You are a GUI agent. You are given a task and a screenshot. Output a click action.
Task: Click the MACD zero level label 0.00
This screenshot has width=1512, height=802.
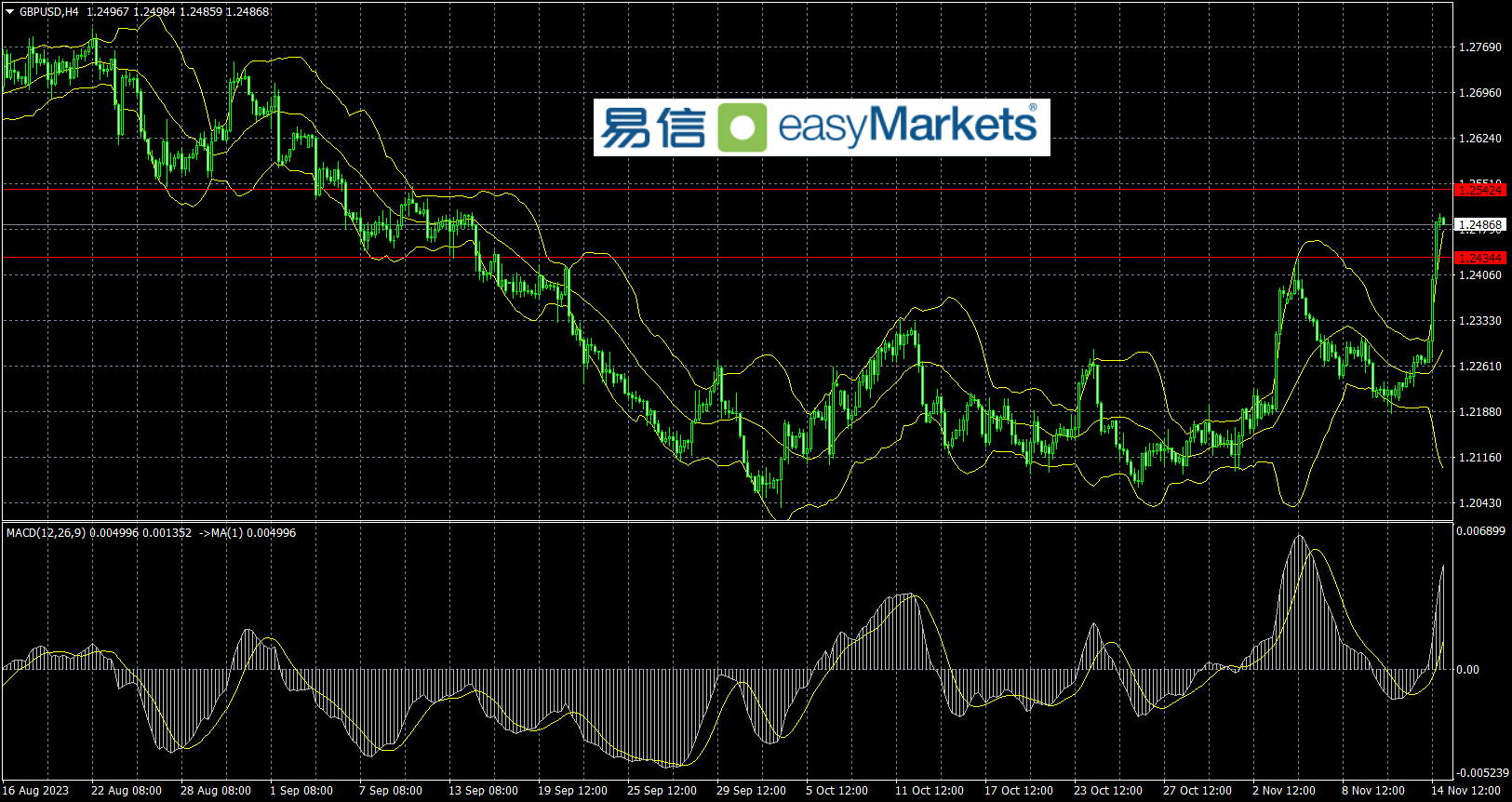1468,670
